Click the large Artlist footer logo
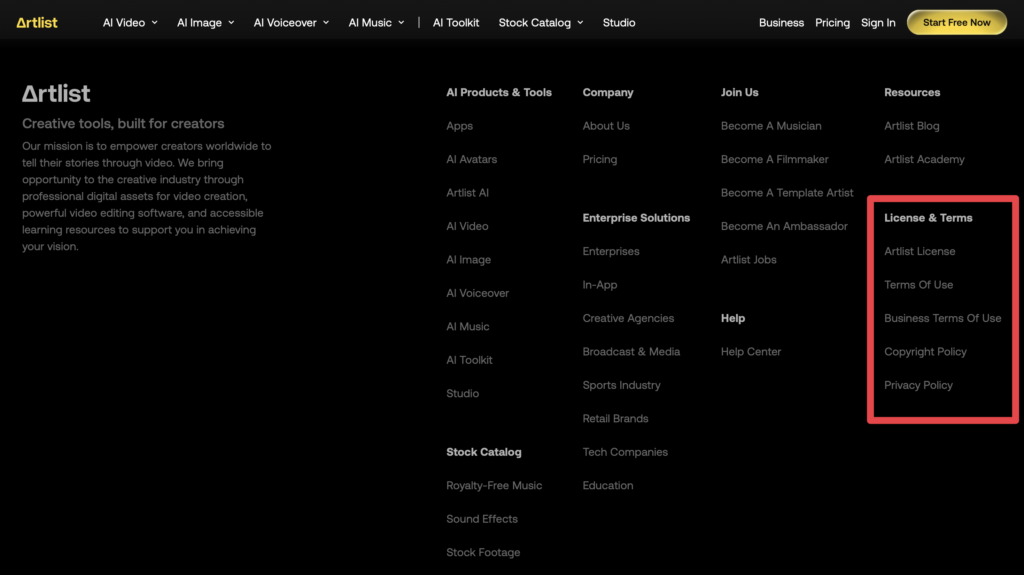 coord(56,93)
